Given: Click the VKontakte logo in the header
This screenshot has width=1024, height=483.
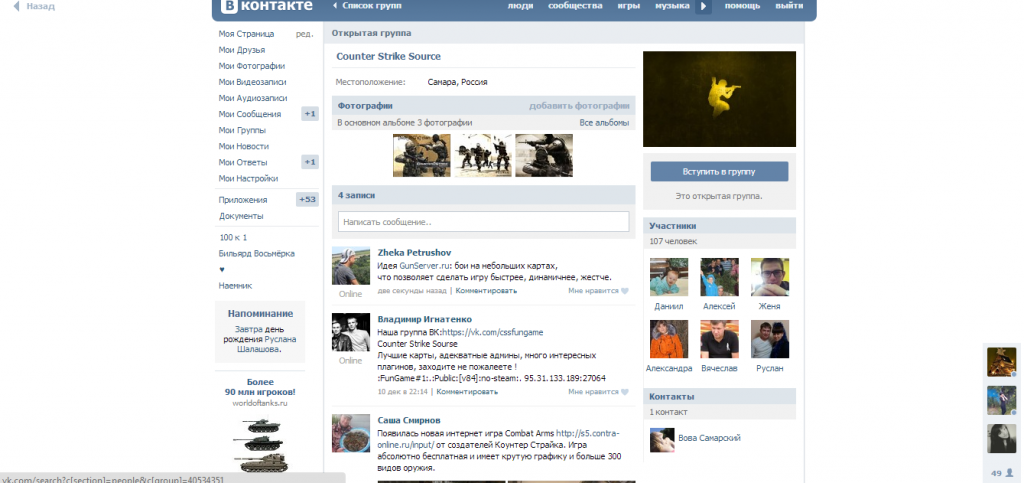Looking at the screenshot, I should pyautogui.click(x=266, y=8).
